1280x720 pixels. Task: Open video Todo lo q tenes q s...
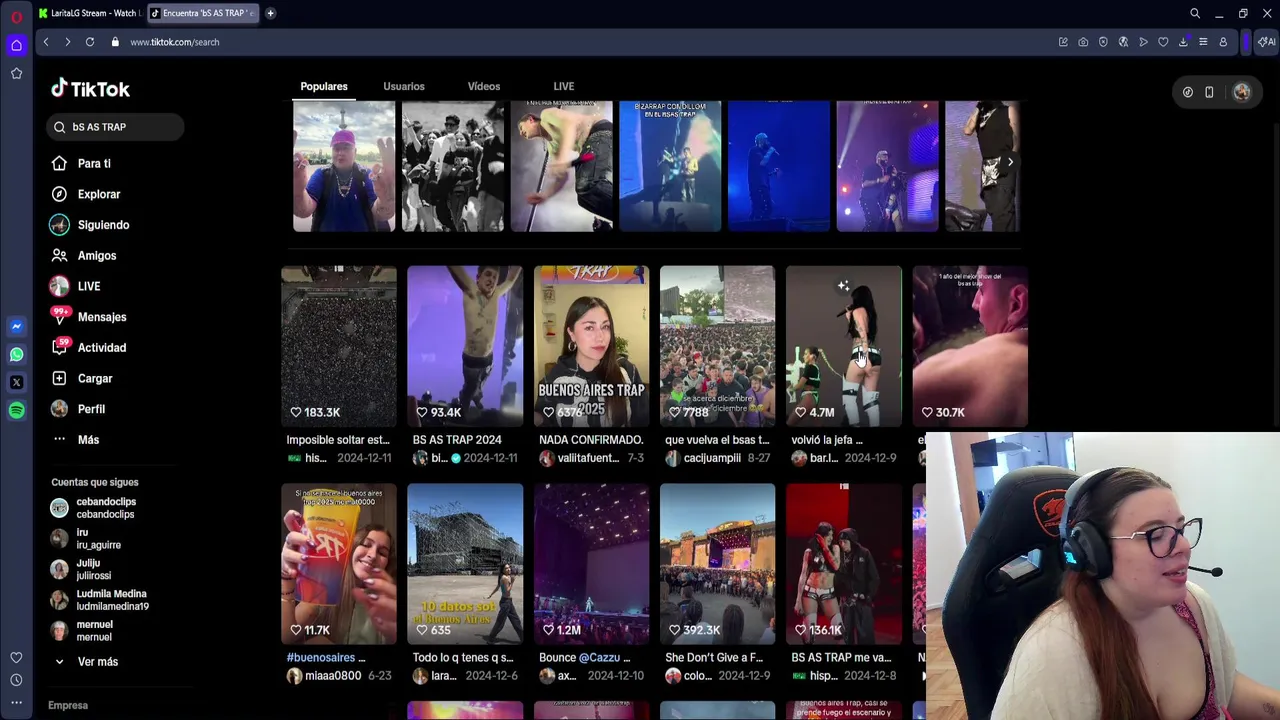coord(464,564)
